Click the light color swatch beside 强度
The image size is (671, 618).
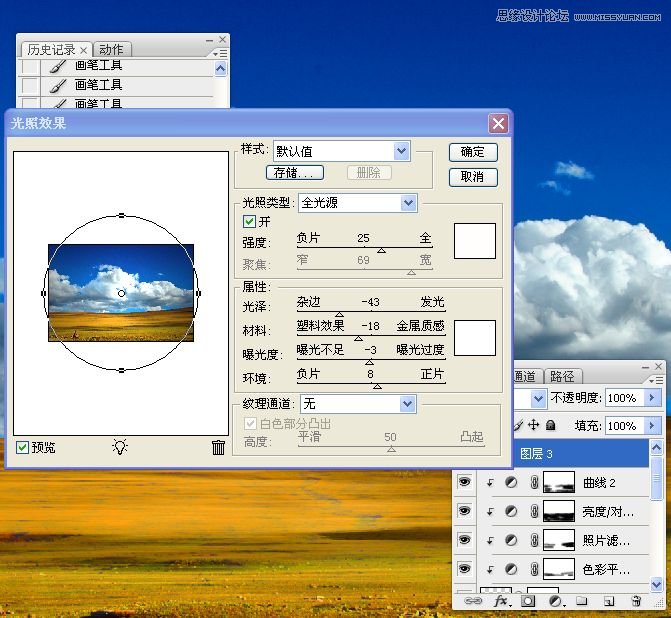click(x=475, y=241)
